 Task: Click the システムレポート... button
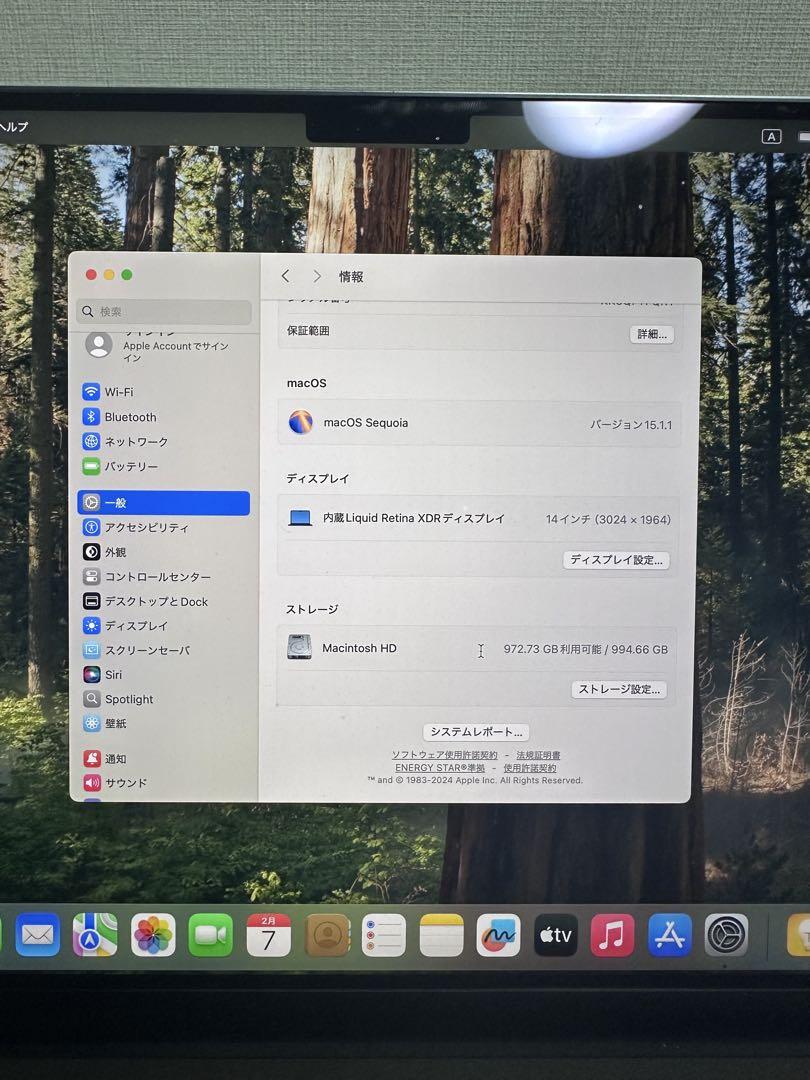(477, 731)
